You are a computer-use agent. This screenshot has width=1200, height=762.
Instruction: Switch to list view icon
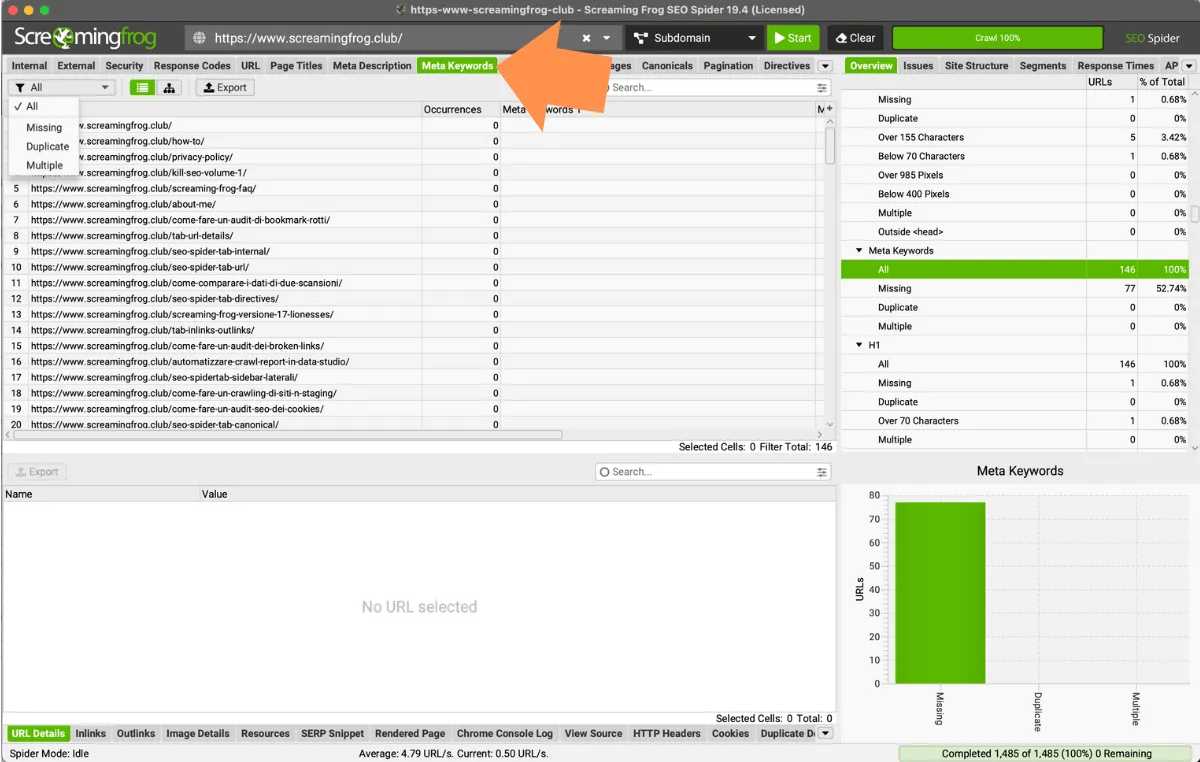pyautogui.click(x=143, y=88)
